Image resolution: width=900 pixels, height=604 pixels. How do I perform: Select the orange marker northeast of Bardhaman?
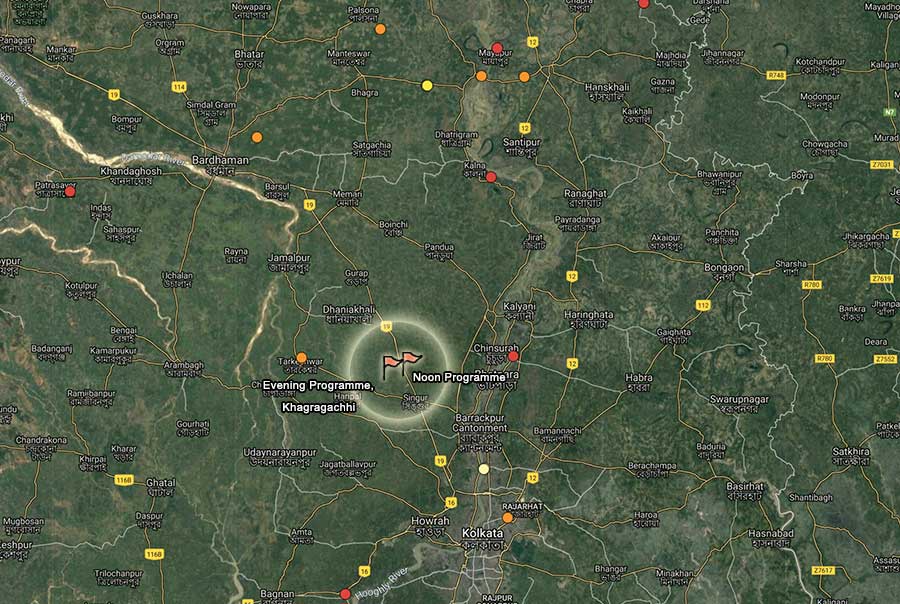(x=257, y=137)
